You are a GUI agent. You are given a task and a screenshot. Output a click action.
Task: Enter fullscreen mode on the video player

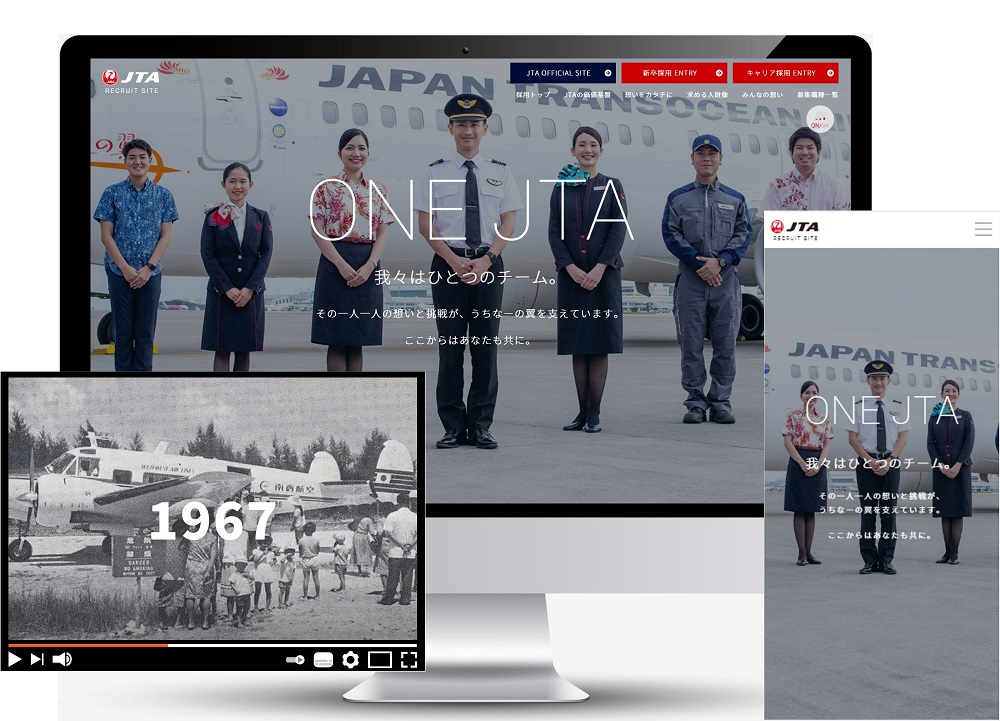click(407, 658)
